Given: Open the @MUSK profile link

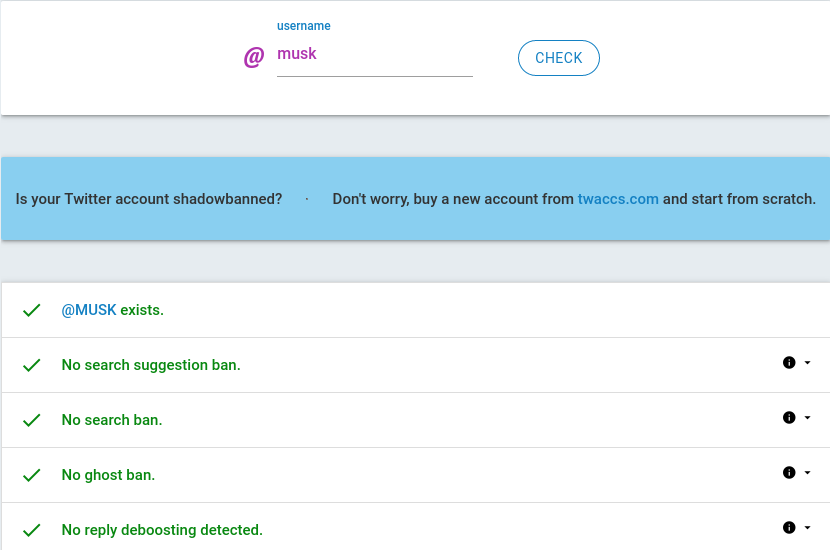Looking at the screenshot, I should 89,310.
